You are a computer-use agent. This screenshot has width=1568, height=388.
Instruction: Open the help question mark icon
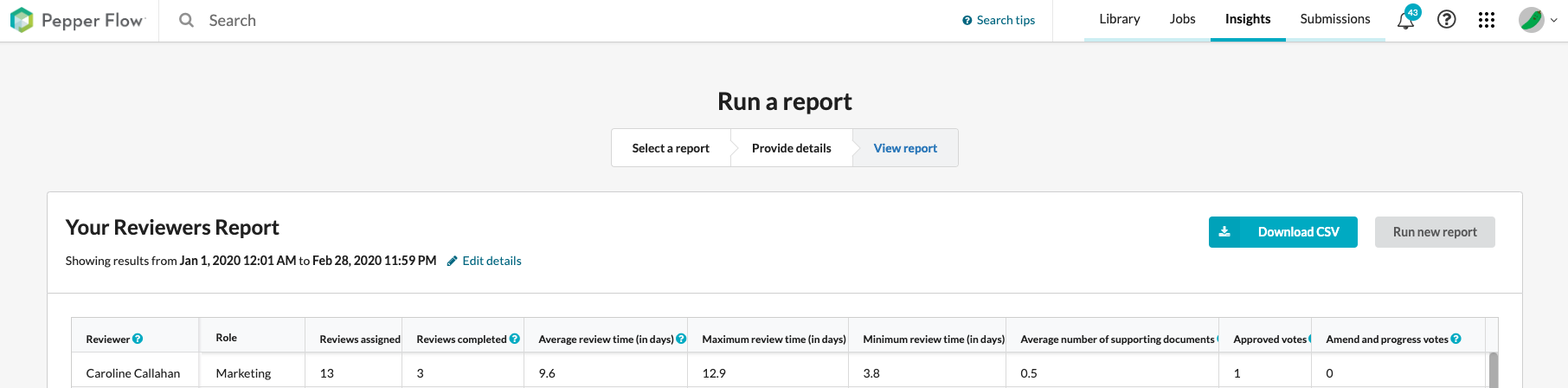click(1447, 19)
